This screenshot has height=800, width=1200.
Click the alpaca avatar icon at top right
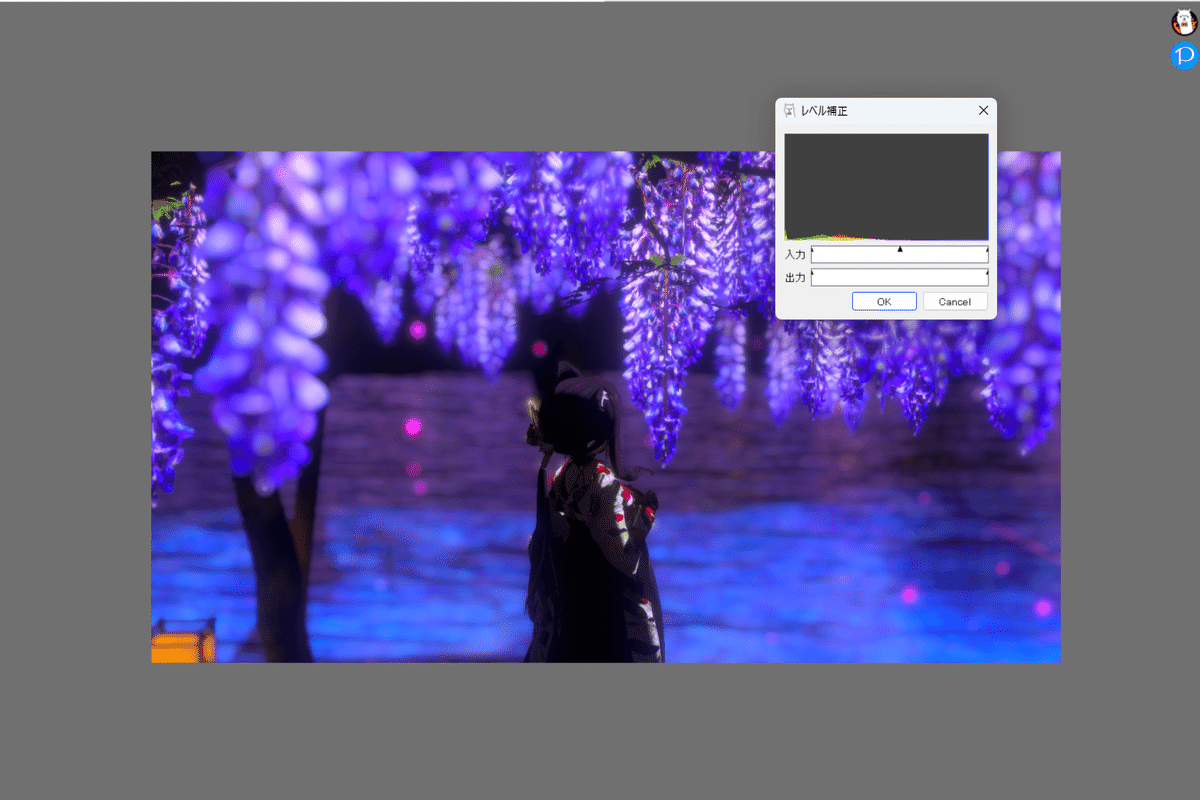click(x=1184, y=23)
